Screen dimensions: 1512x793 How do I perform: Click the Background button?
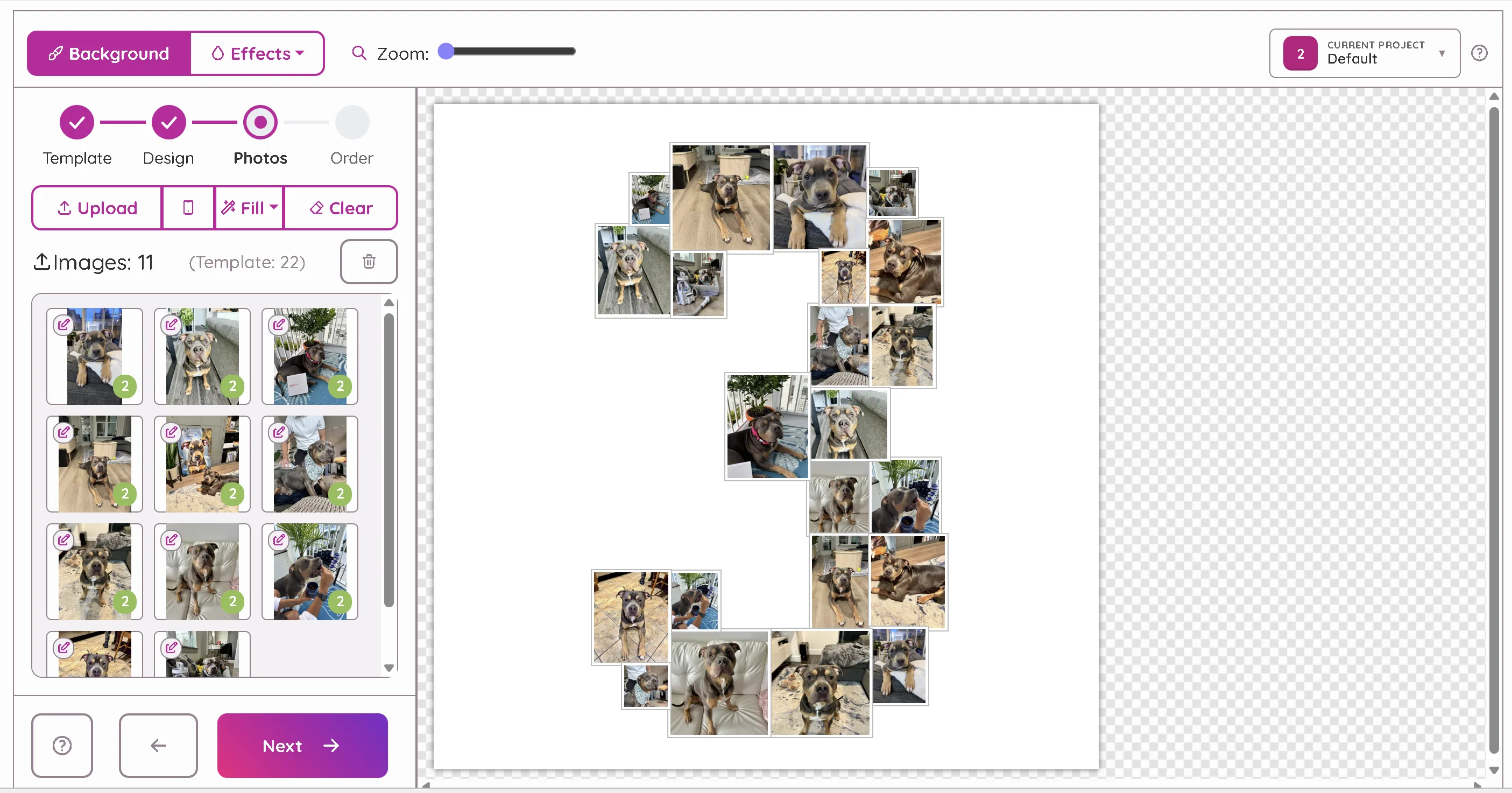tap(109, 53)
